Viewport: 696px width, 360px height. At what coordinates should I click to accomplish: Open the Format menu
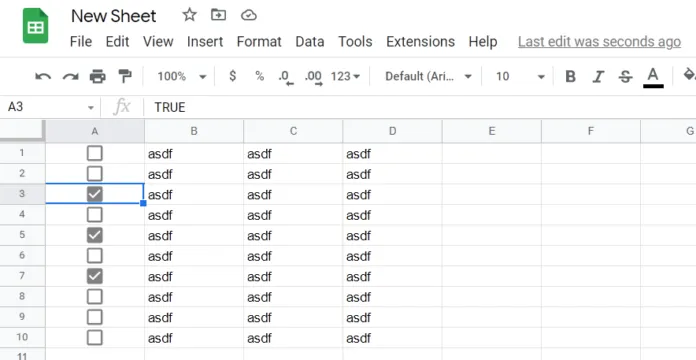tap(259, 42)
